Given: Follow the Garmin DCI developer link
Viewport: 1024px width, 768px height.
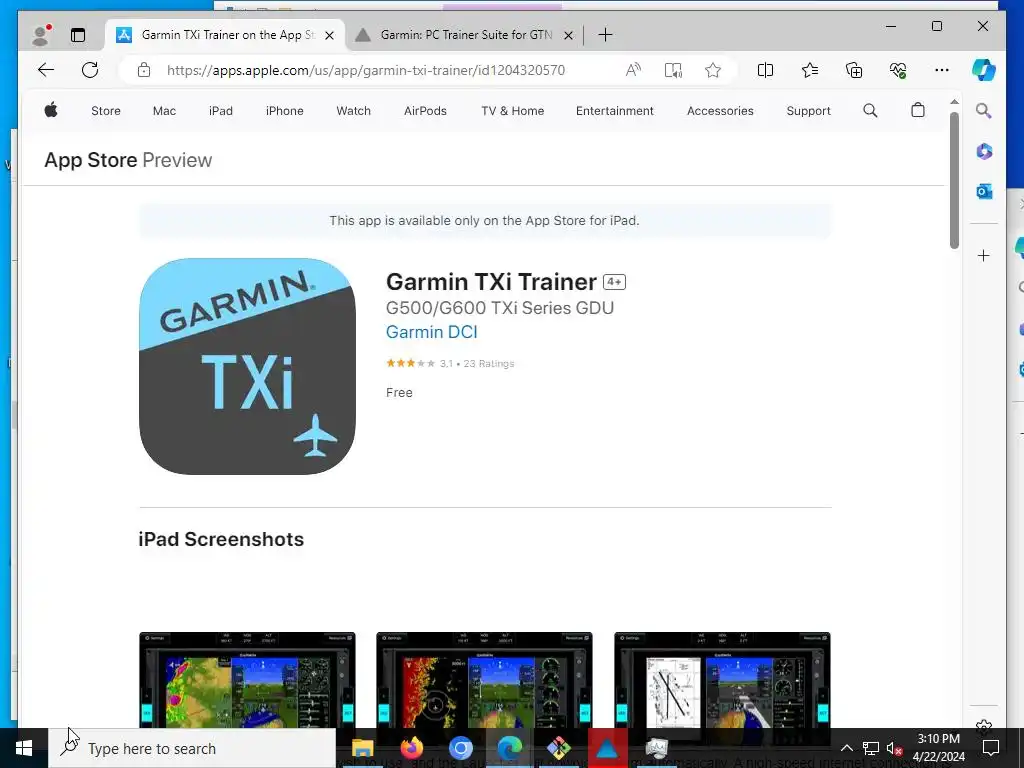Looking at the screenshot, I should [432, 332].
